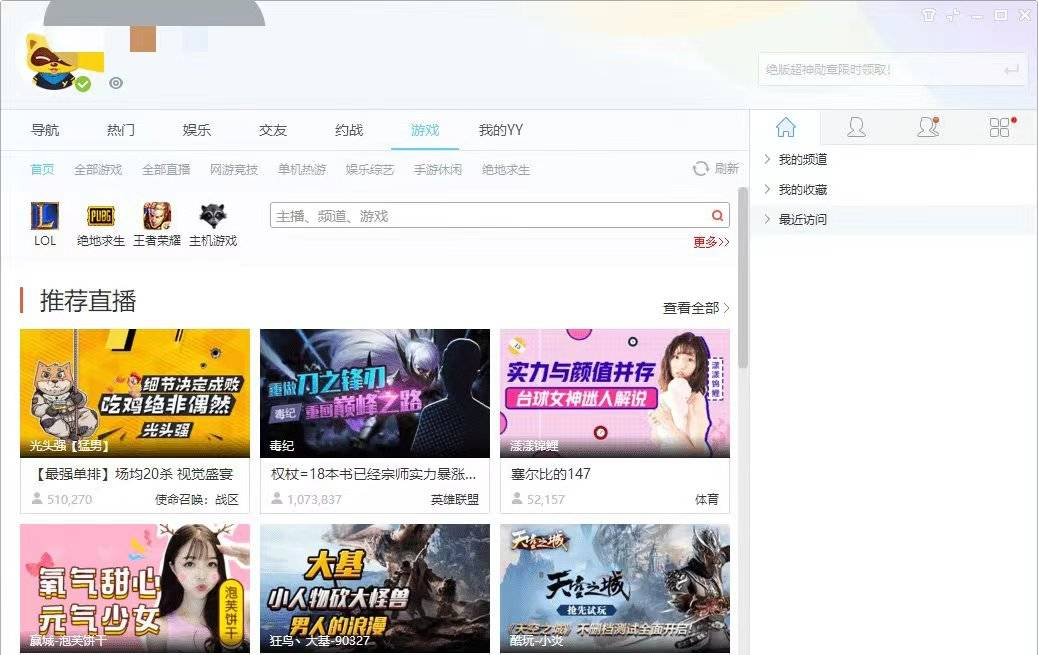Viewport: 1038px width, 655px height.
Task: Select the 绝地求生 sub-category link
Action: [506, 170]
